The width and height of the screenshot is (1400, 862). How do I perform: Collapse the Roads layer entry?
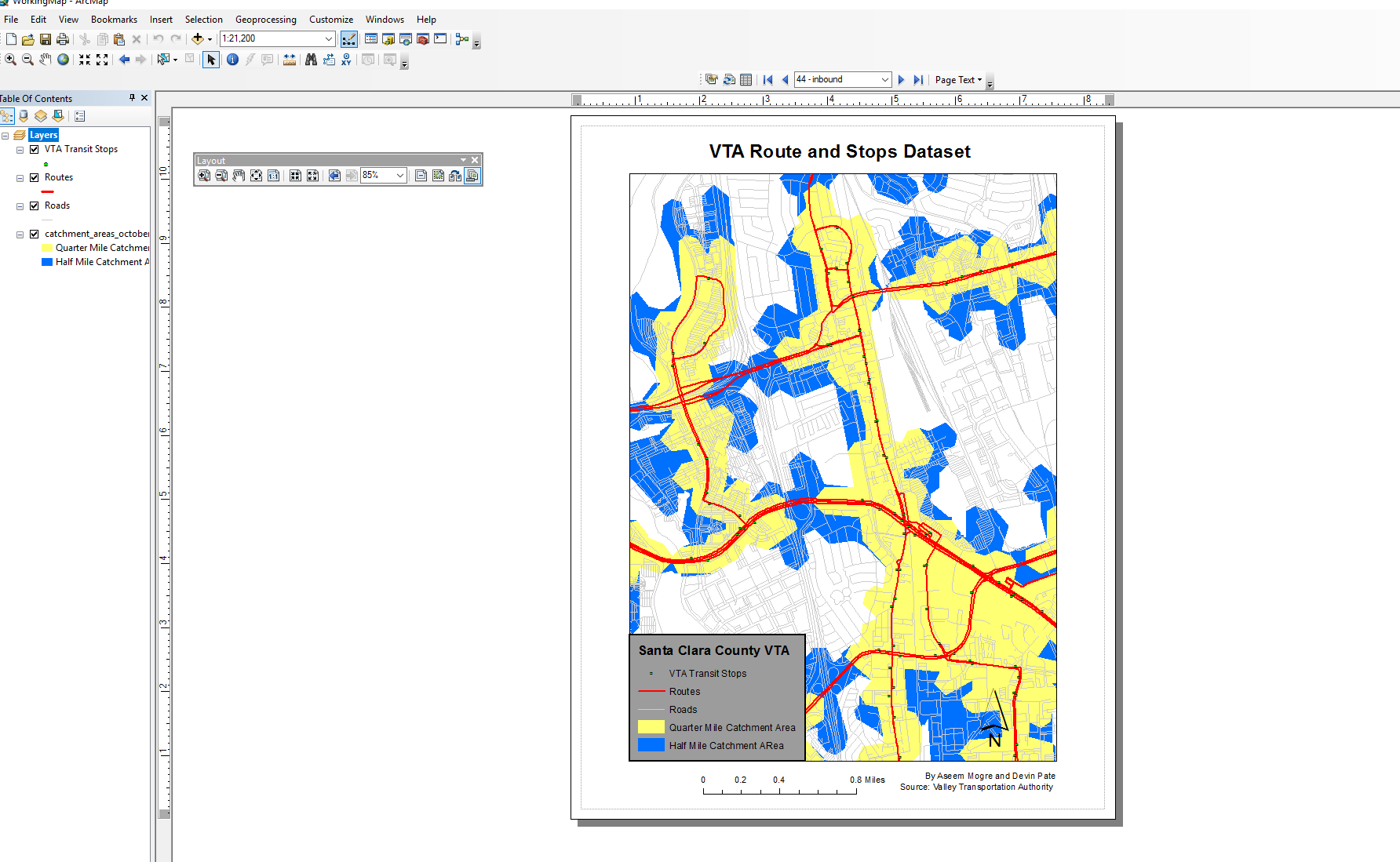tap(20, 206)
